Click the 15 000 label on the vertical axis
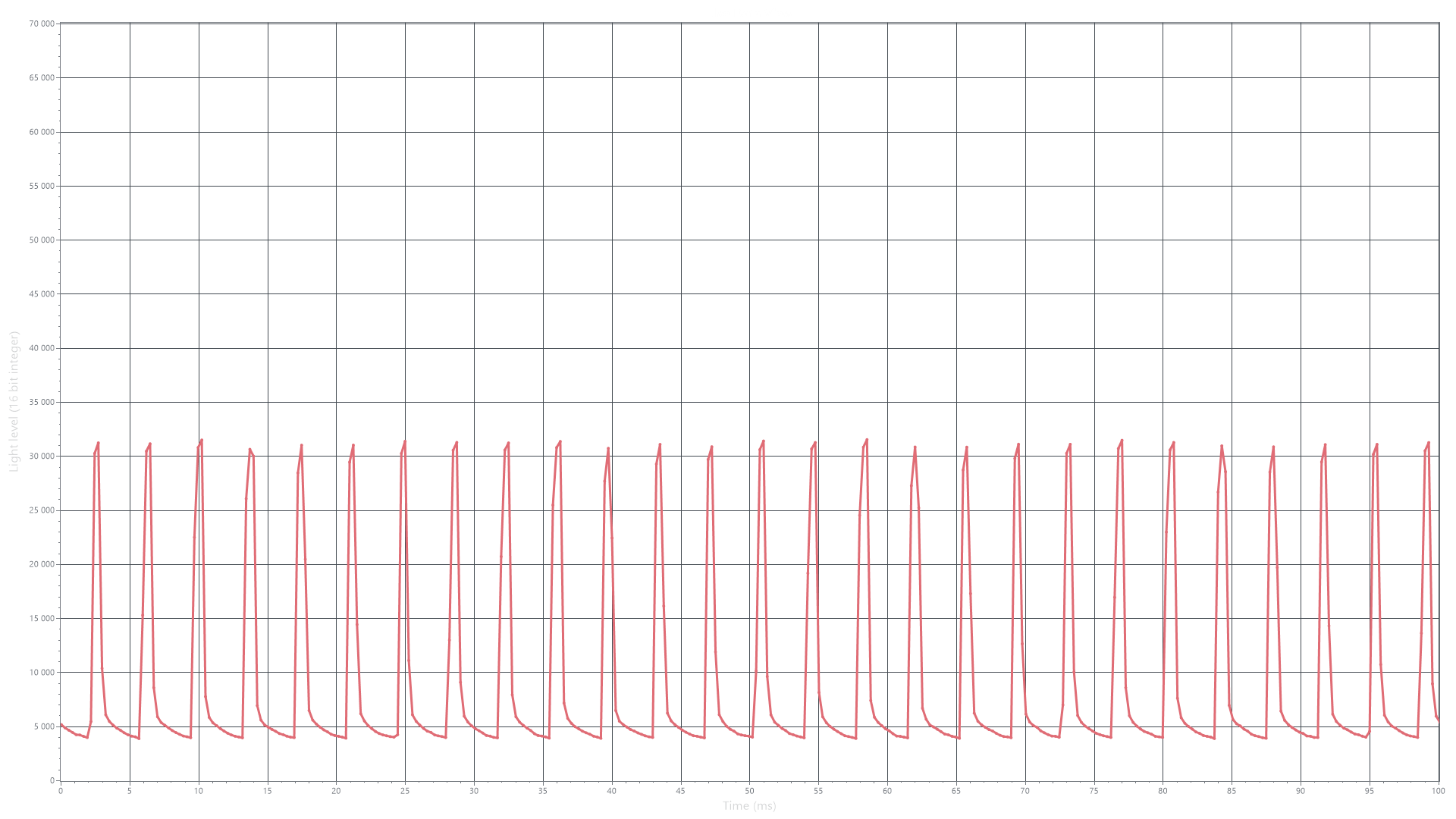The width and height of the screenshot is (1456, 819). pos(41,618)
